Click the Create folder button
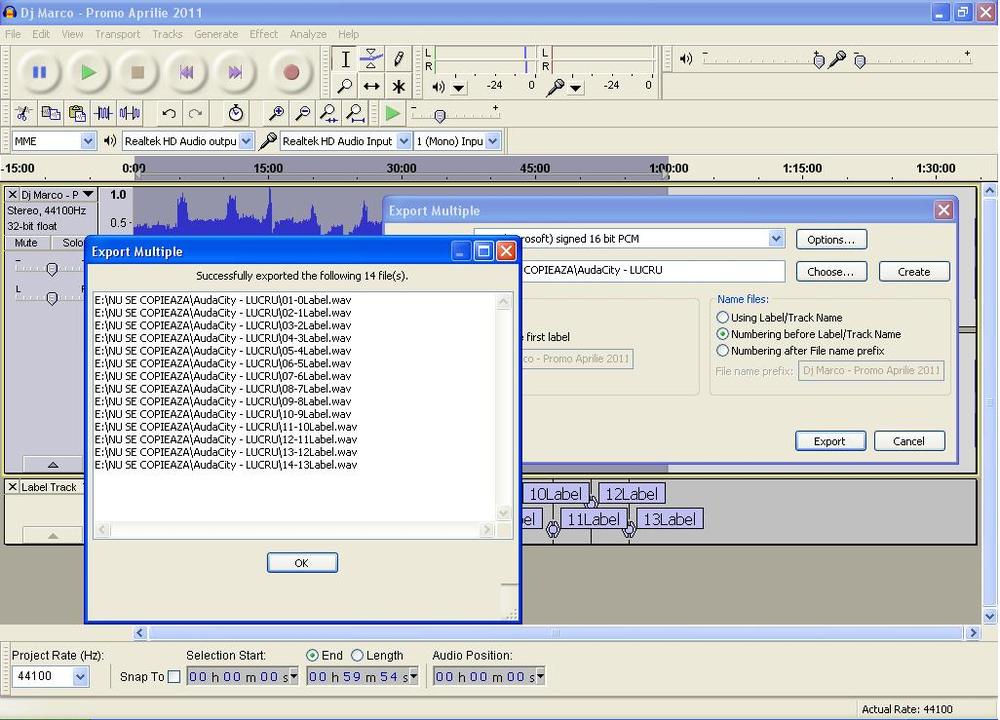This screenshot has height=720, width=1000. click(x=914, y=272)
